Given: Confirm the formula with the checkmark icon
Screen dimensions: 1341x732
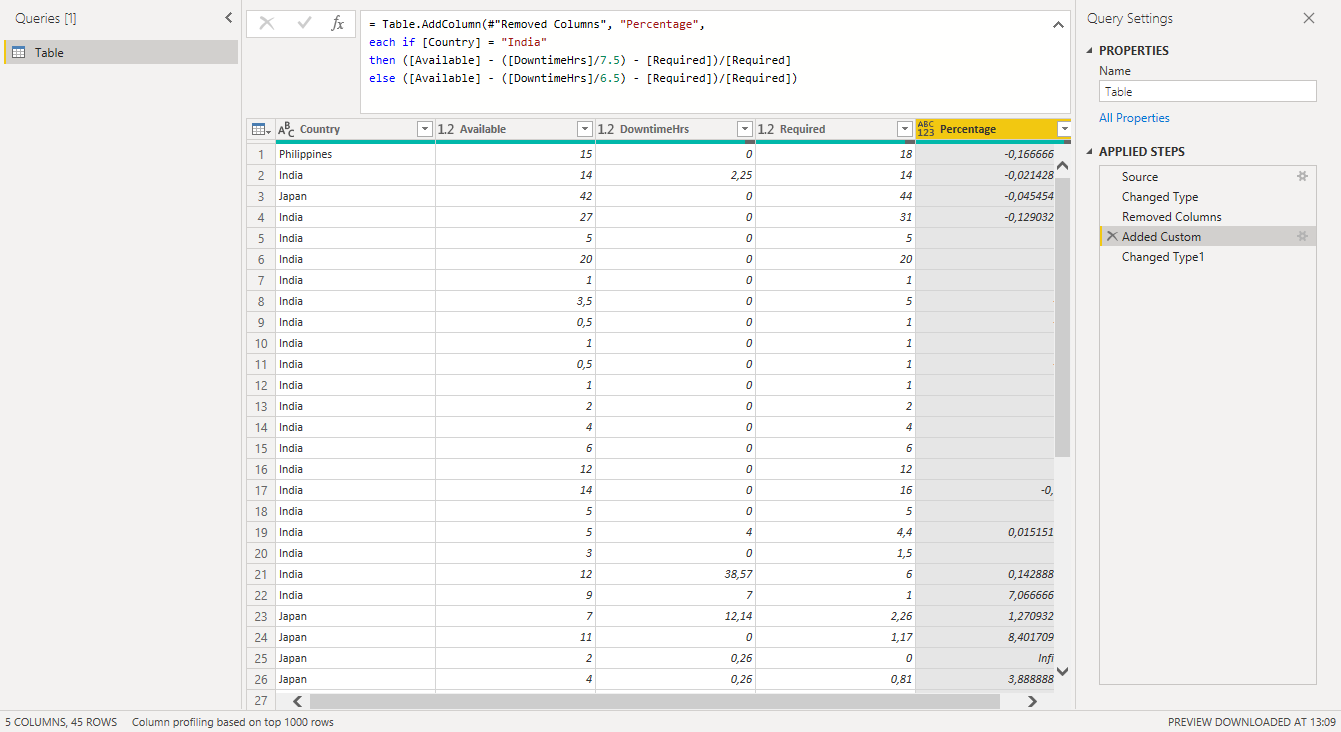Looking at the screenshot, I should tap(304, 24).
